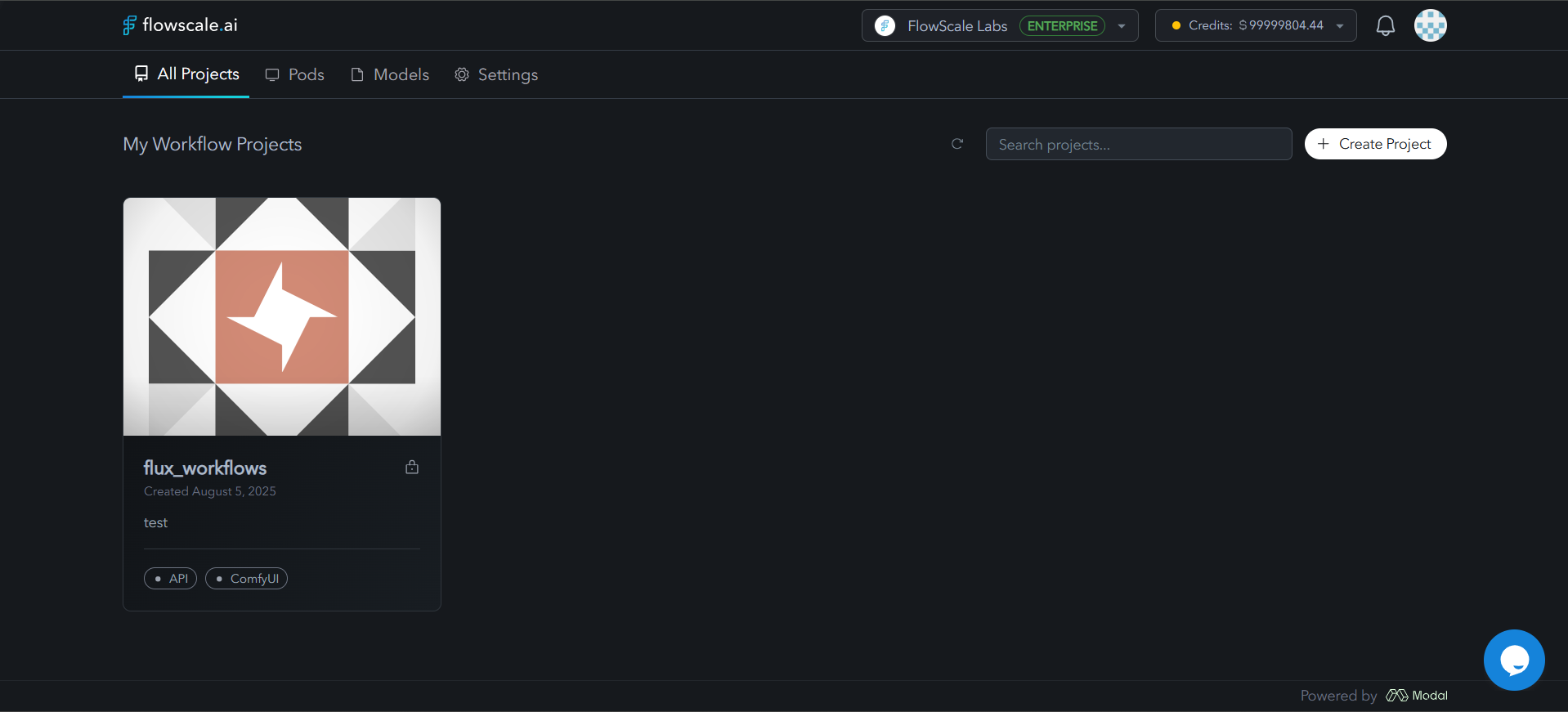Click the API tag on flux_workflows
The width and height of the screenshot is (1568, 712).
pos(170,579)
